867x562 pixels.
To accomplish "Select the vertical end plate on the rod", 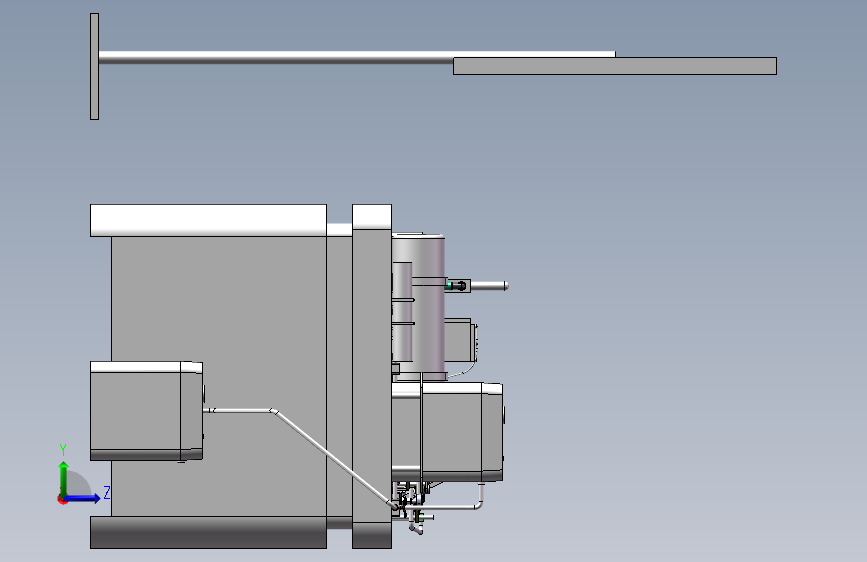I will click(x=95, y=66).
